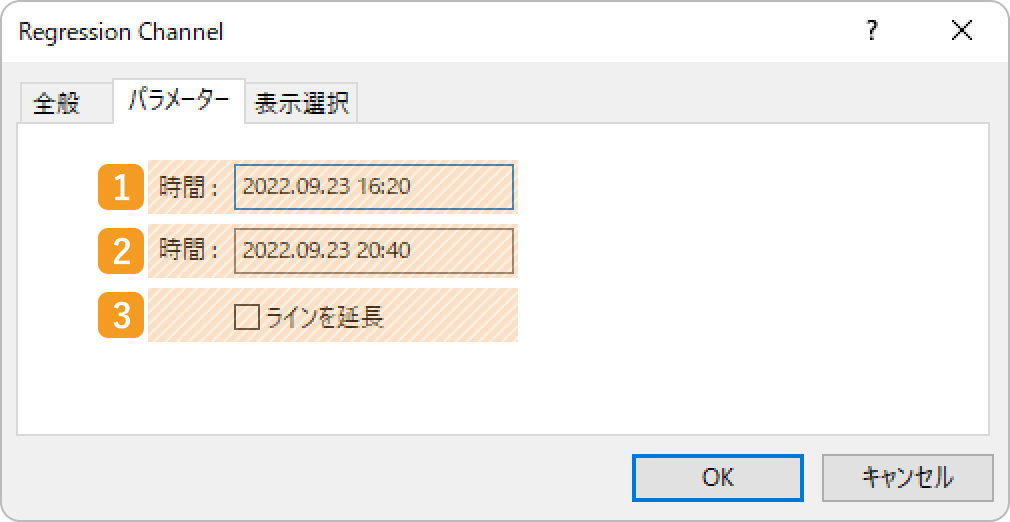Click the first 時間 label

(189, 187)
